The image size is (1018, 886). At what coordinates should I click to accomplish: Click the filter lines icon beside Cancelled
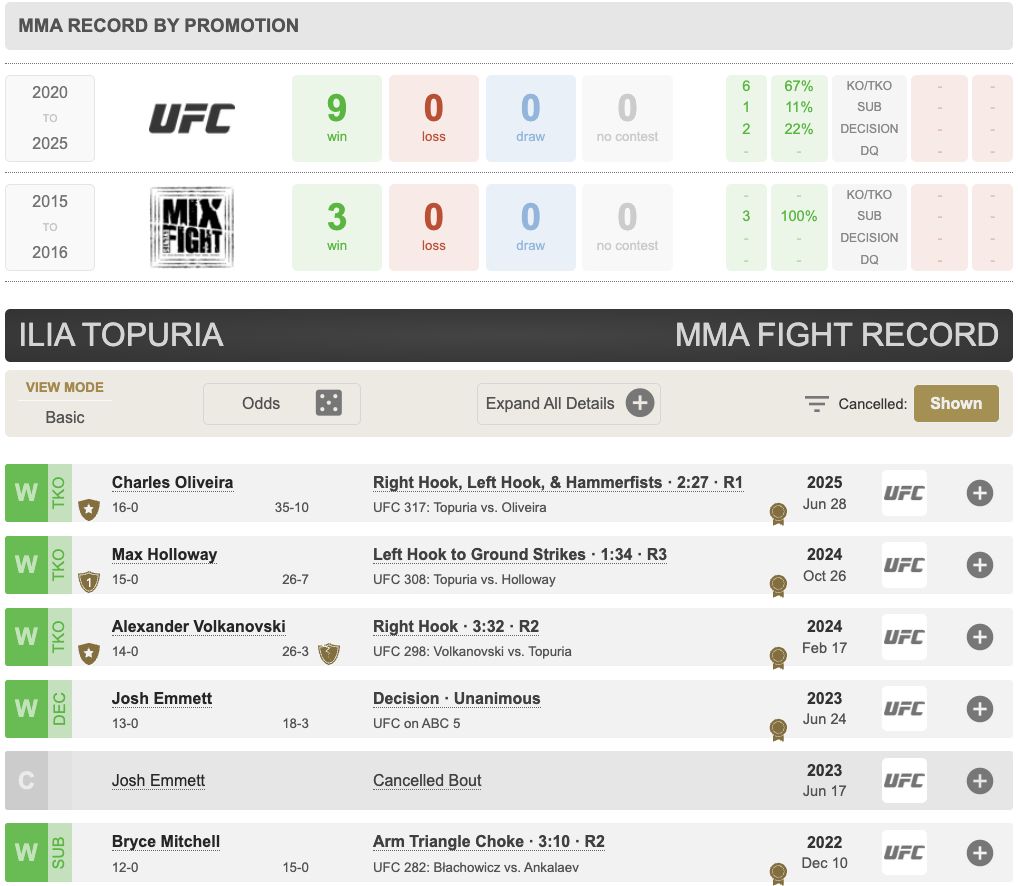pyautogui.click(x=817, y=404)
